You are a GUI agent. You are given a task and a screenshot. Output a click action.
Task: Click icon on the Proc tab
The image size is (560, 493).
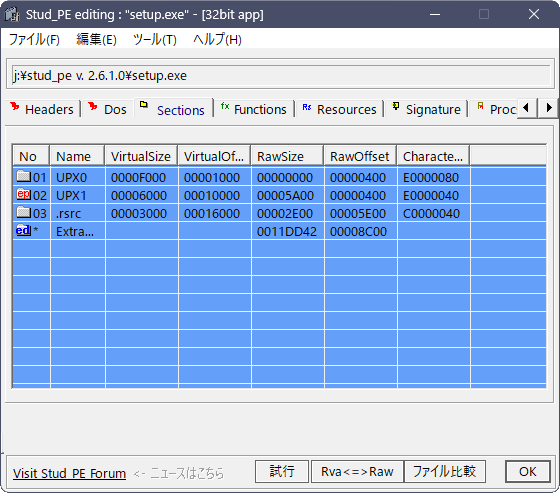tap(480, 106)
